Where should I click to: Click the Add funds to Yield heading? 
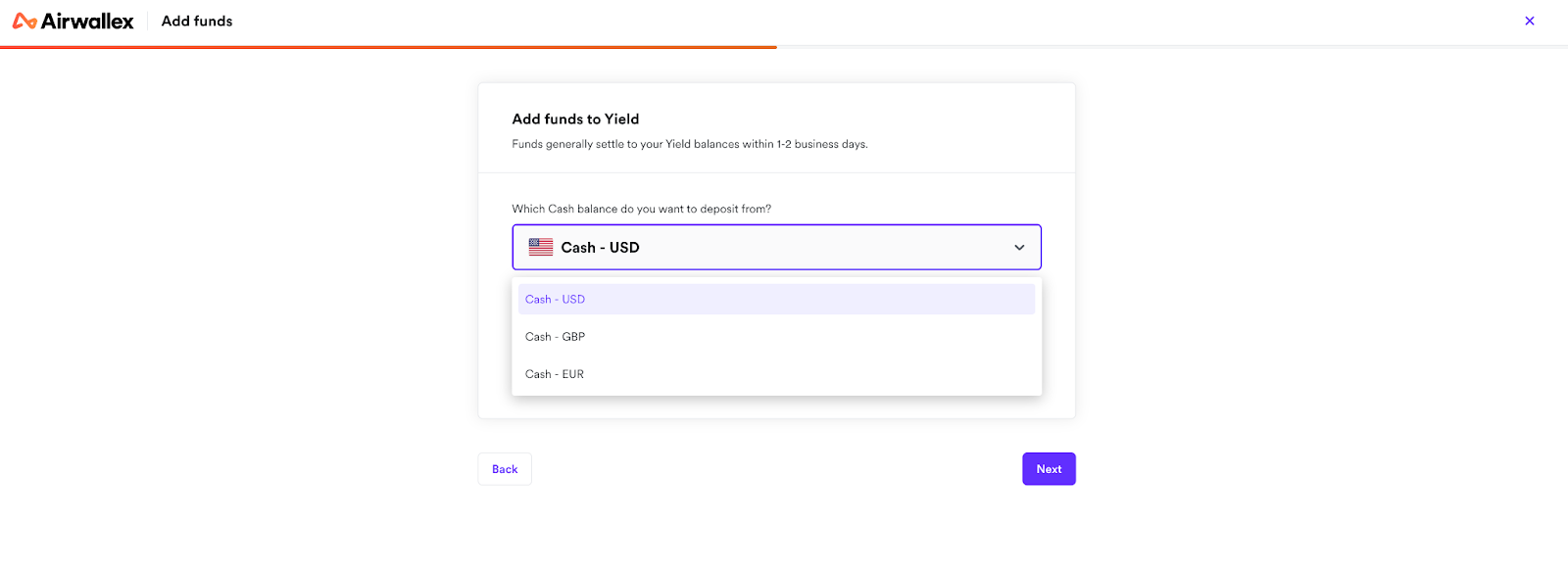(575, 119)
